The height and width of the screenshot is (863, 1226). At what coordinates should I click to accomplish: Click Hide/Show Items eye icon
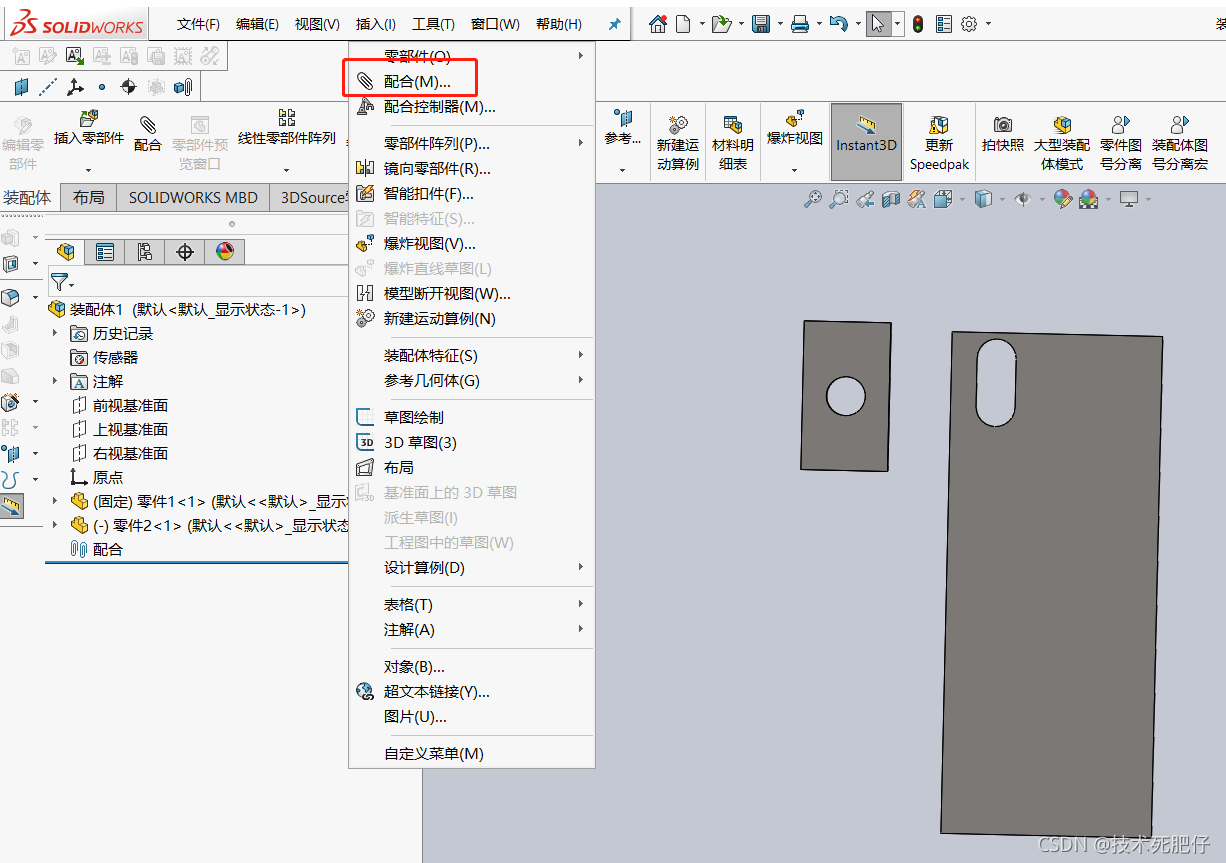[x=1022, y=199]
